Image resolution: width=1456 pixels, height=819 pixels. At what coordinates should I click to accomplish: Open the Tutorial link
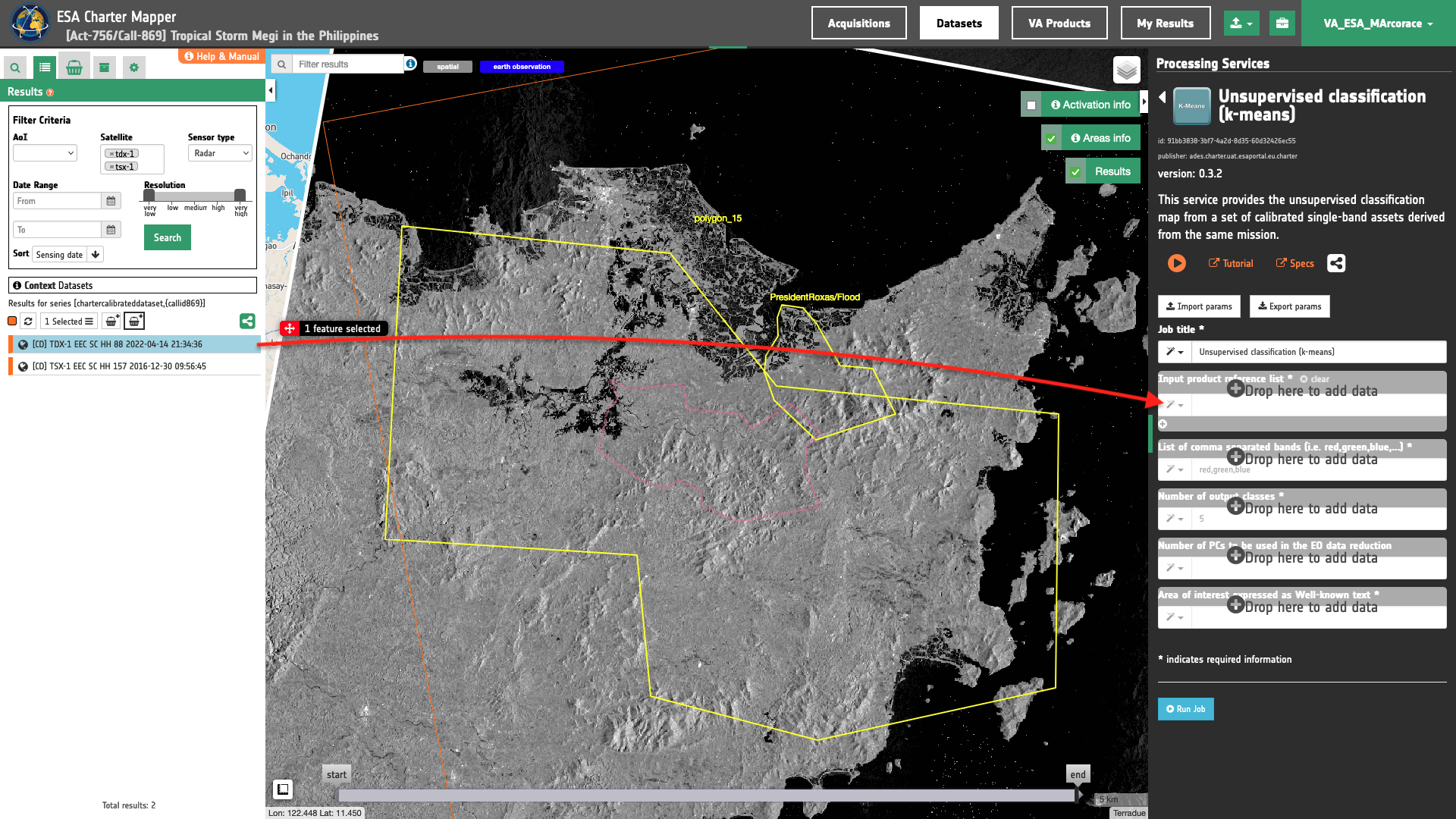pyautogui.click(x=1231, y=263)
